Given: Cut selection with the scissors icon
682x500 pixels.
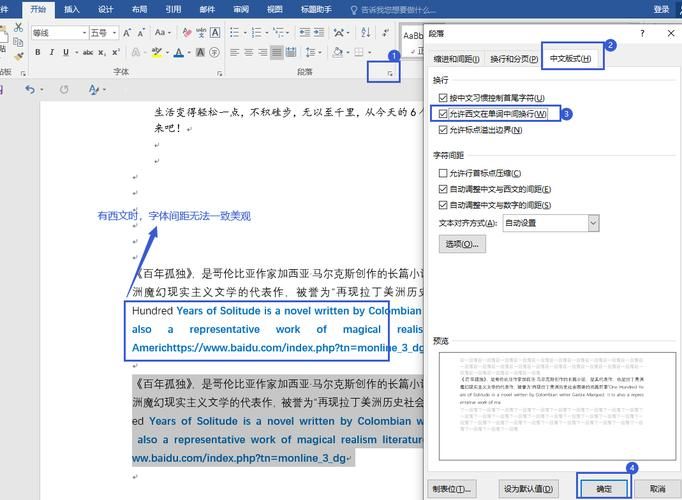Looking at the screenshot, I should [x=18, y=28].
